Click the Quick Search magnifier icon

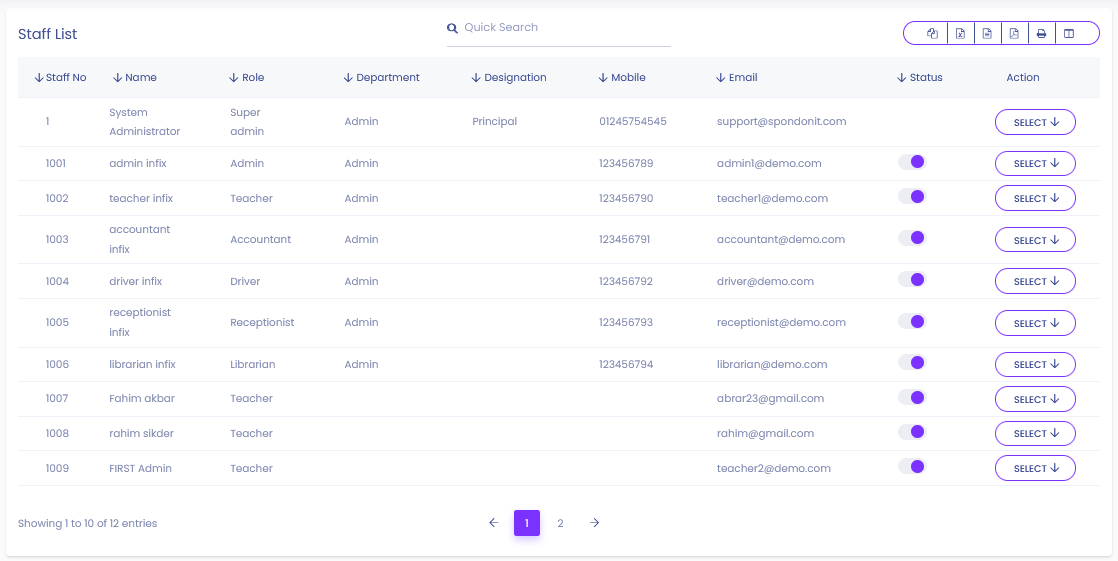pos(452,29)
